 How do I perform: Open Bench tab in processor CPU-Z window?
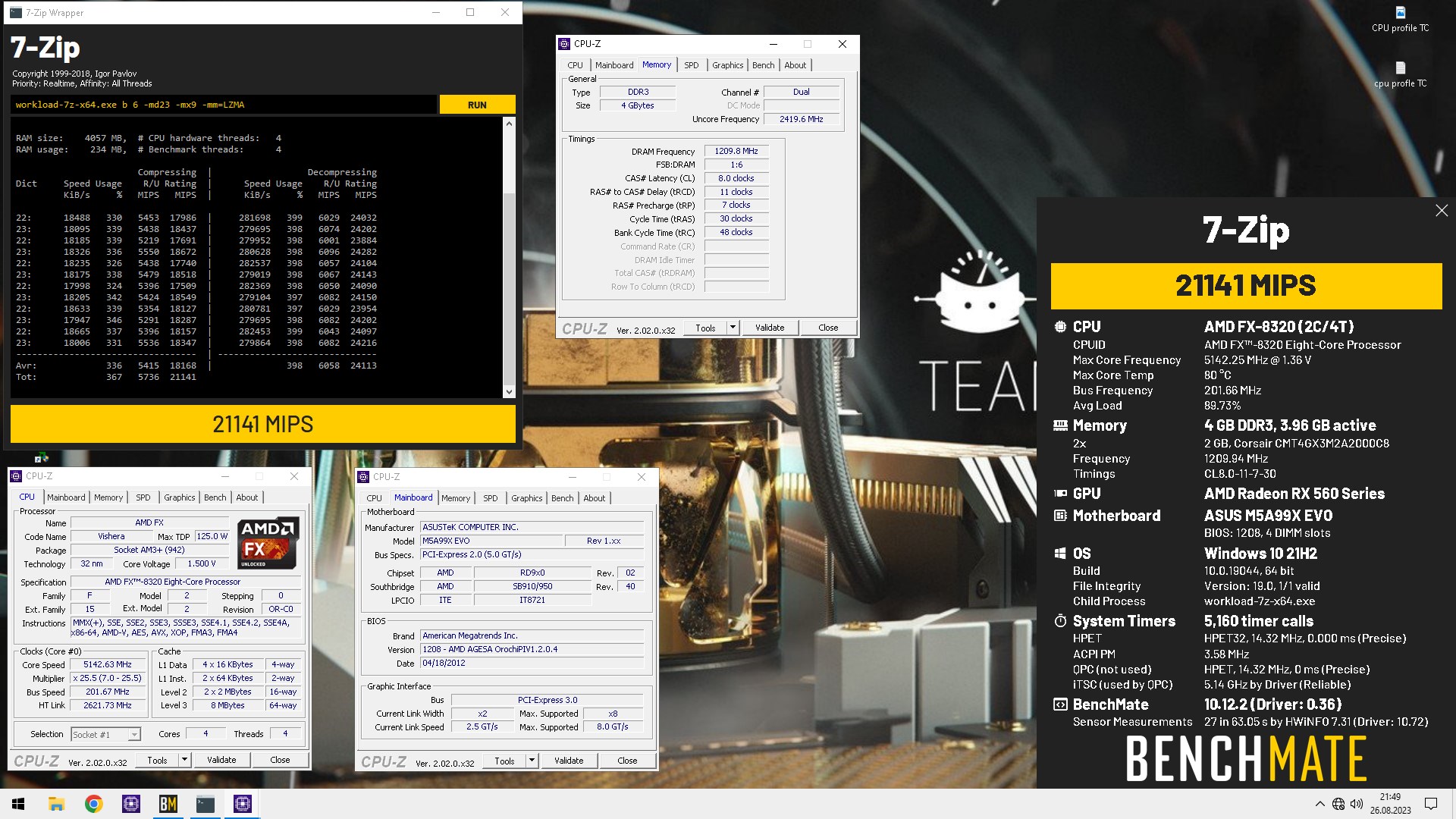215,497
